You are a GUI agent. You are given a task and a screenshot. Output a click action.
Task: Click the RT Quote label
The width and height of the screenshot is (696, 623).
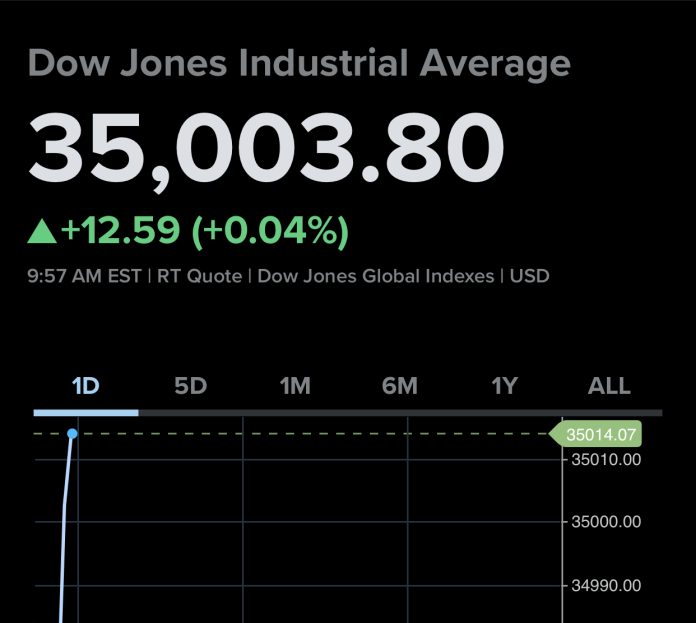[201, 276]
